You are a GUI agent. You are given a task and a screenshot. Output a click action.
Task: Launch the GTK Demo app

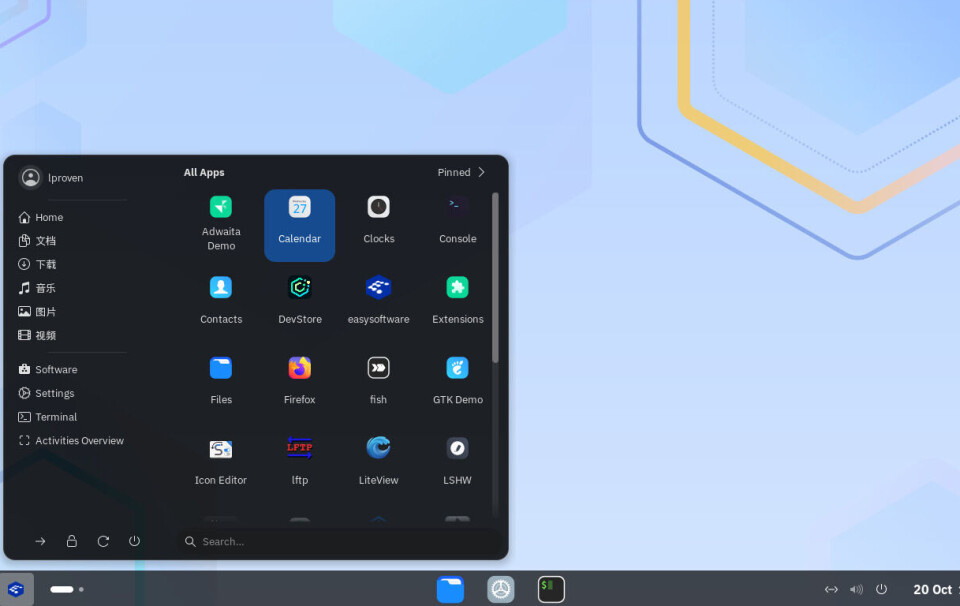point(457,380)
